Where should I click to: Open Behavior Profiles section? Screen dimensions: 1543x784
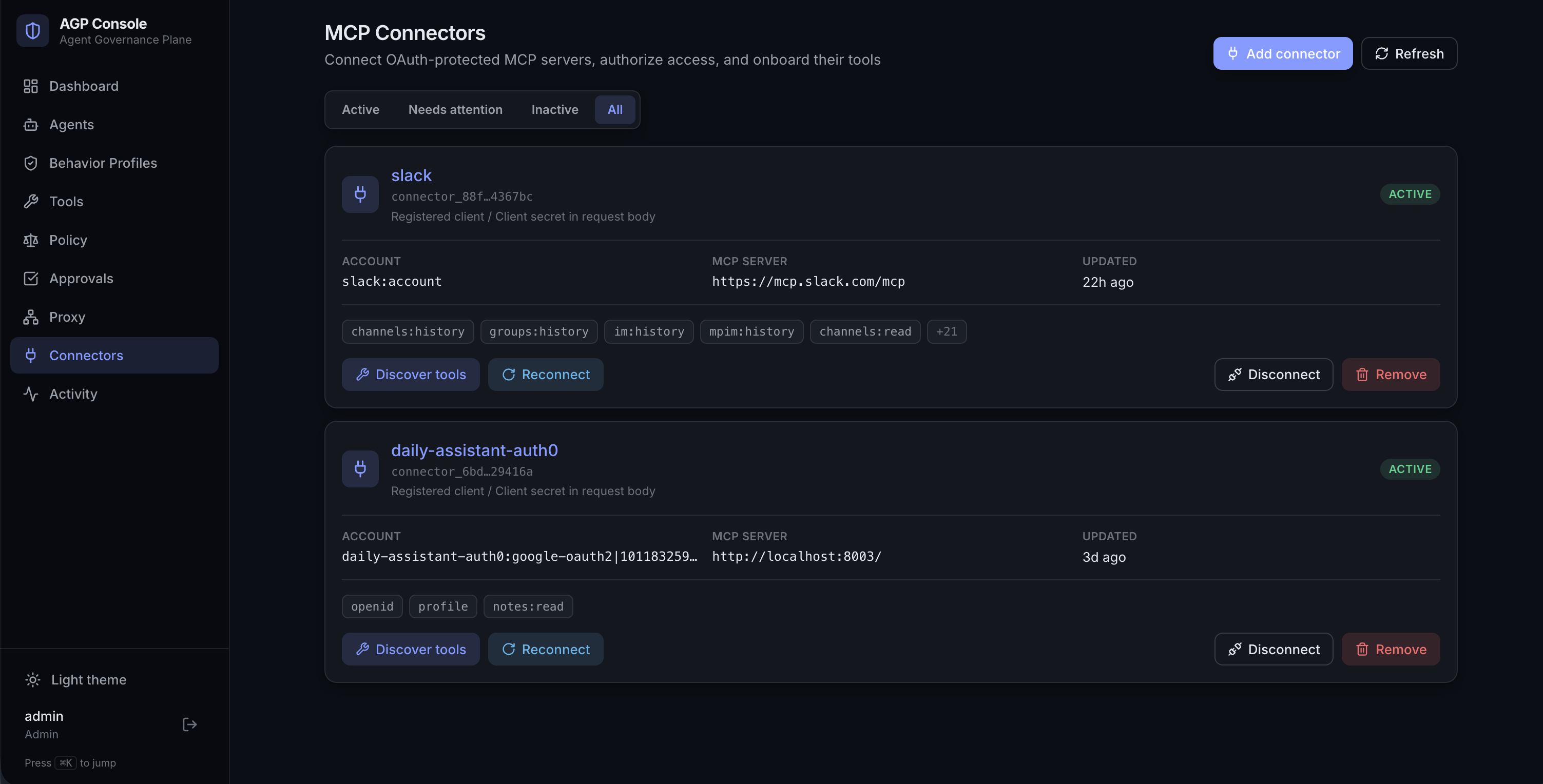click(114, 163)
